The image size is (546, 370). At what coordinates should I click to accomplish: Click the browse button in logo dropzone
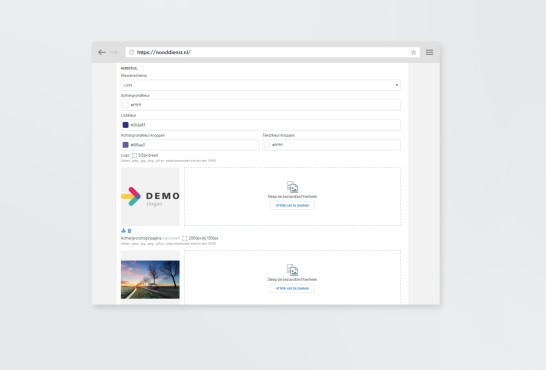(x=292, y=205)
